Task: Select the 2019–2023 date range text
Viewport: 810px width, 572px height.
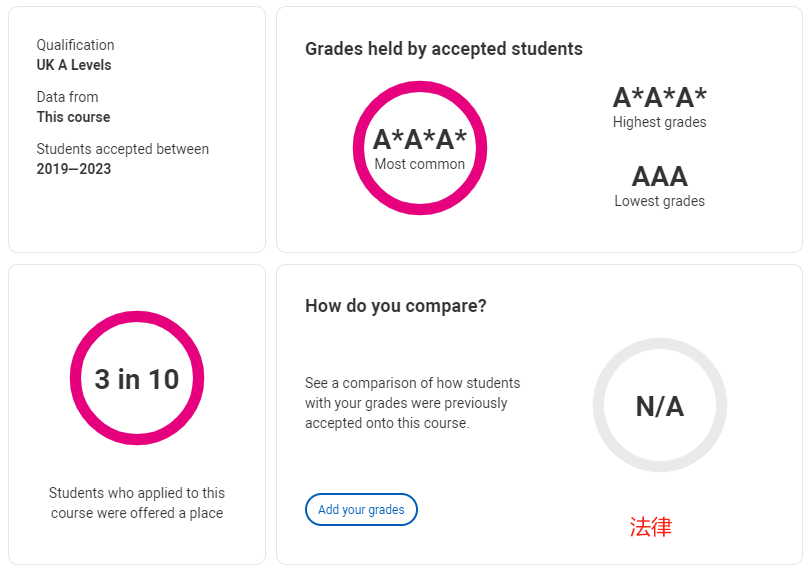Action: click(74, 169)
